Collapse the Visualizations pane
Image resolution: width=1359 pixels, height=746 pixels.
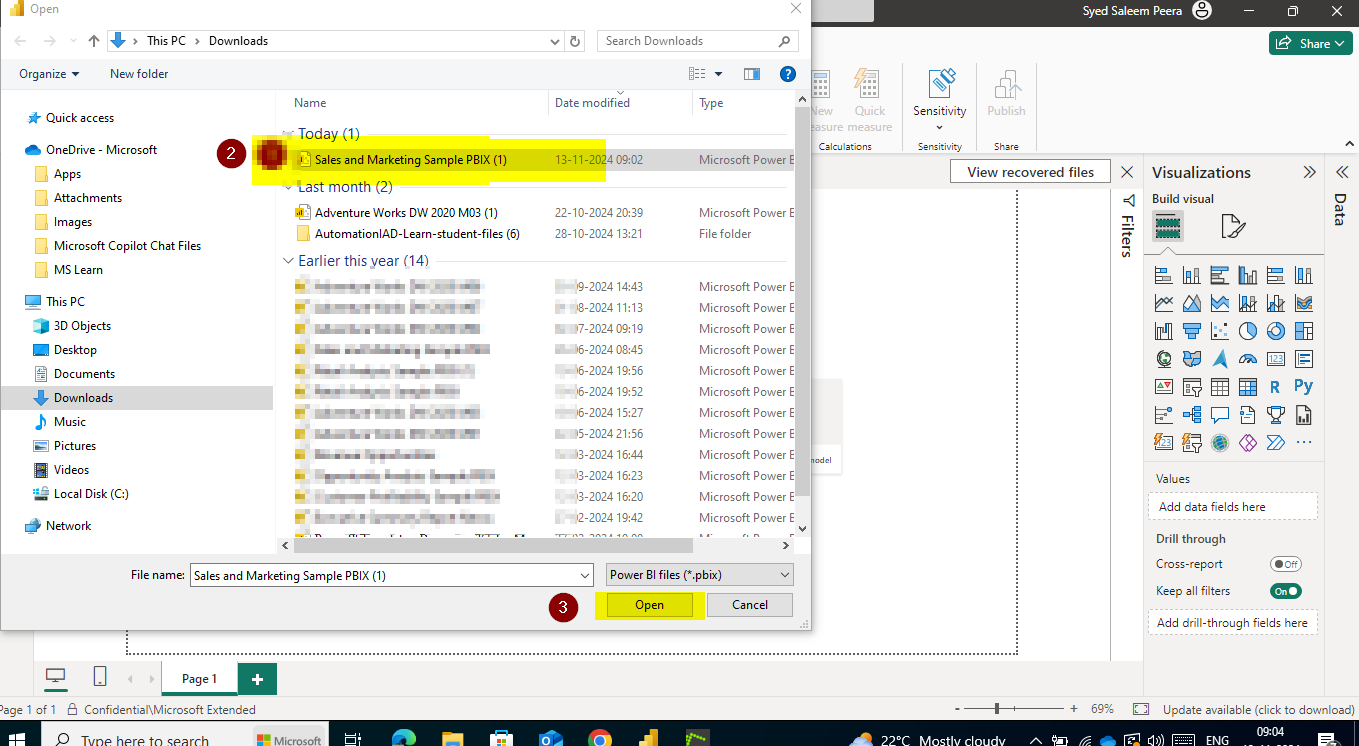click(x=1310, y=172)
